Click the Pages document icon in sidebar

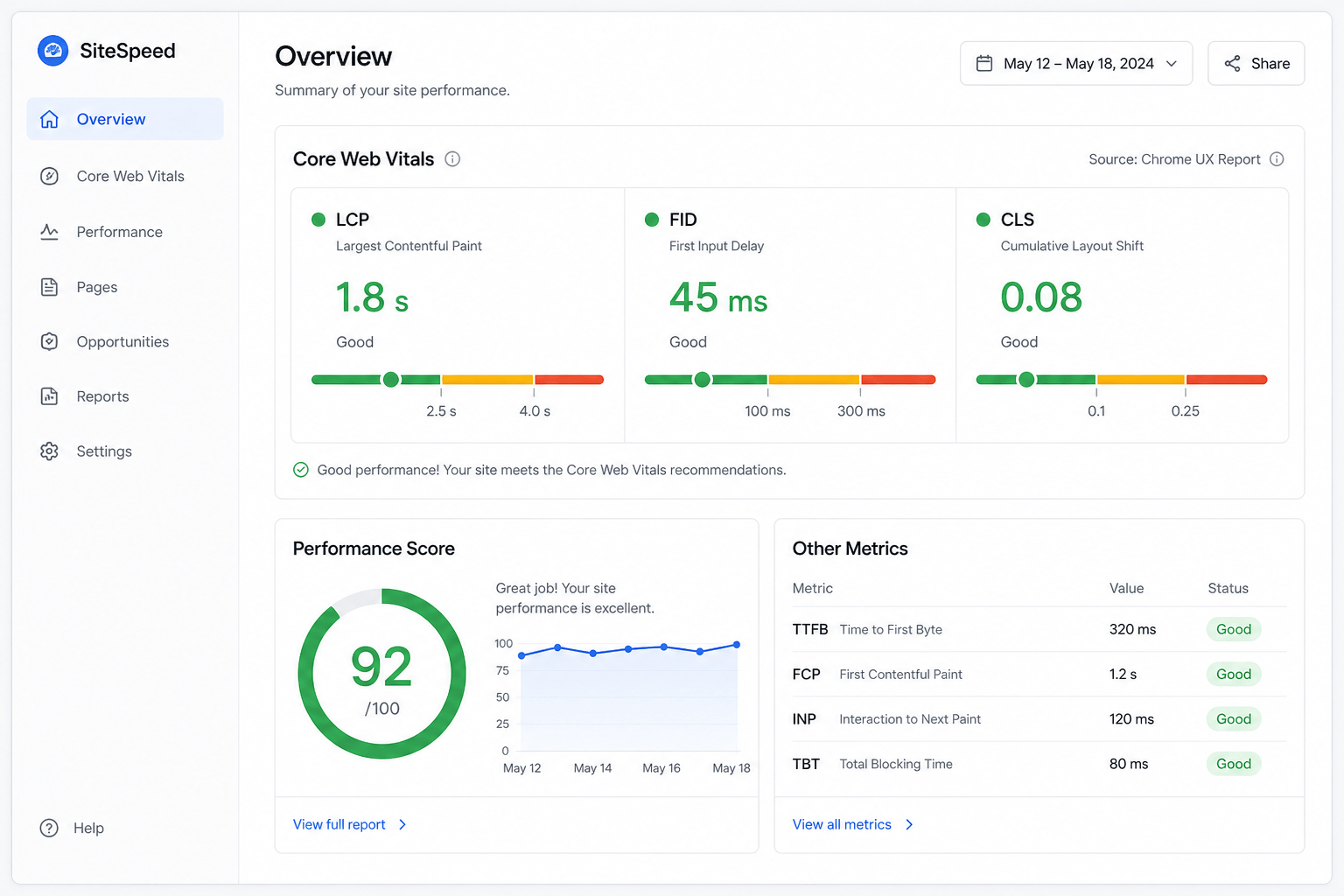(x=50, y=287)
